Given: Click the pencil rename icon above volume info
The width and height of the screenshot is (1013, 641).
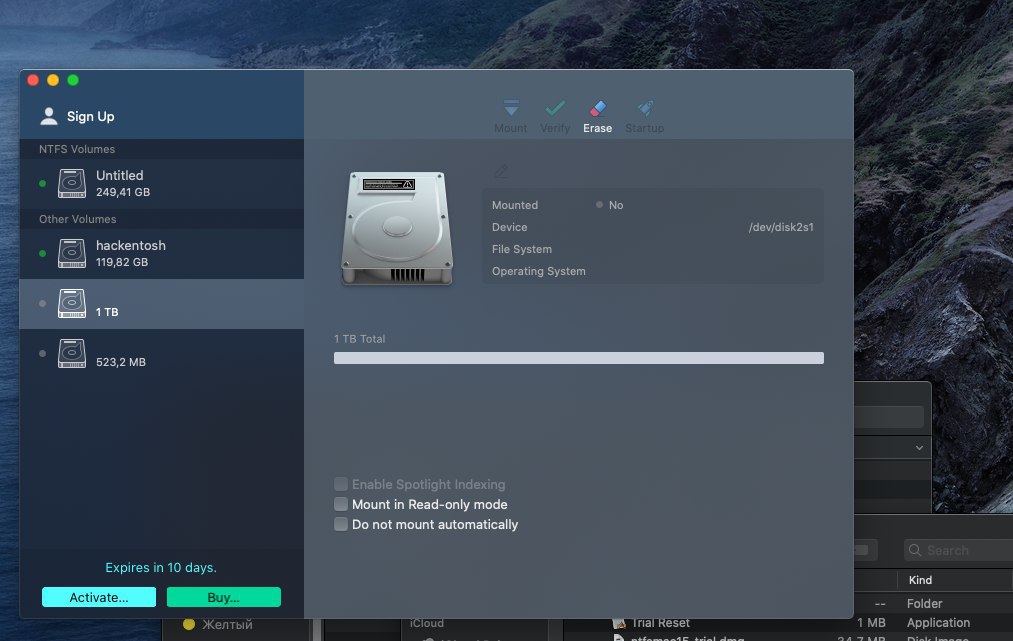Looking at the screenshot, I should pyautogui.click(x=501, y=172).
